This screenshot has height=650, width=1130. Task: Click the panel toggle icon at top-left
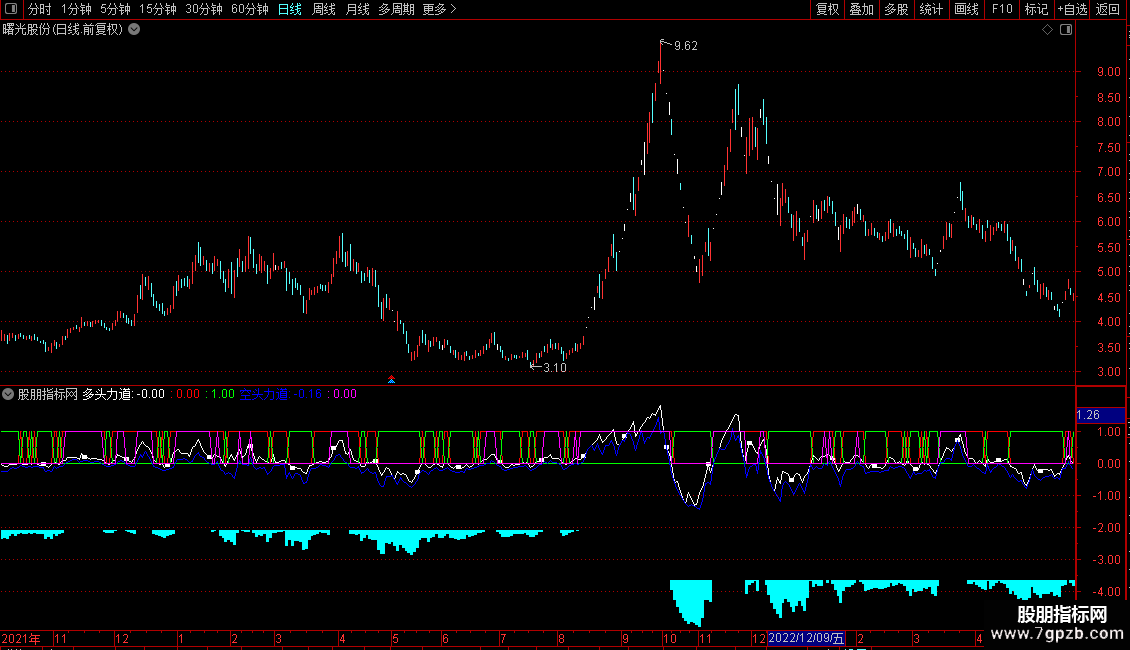tap(11, 9)
